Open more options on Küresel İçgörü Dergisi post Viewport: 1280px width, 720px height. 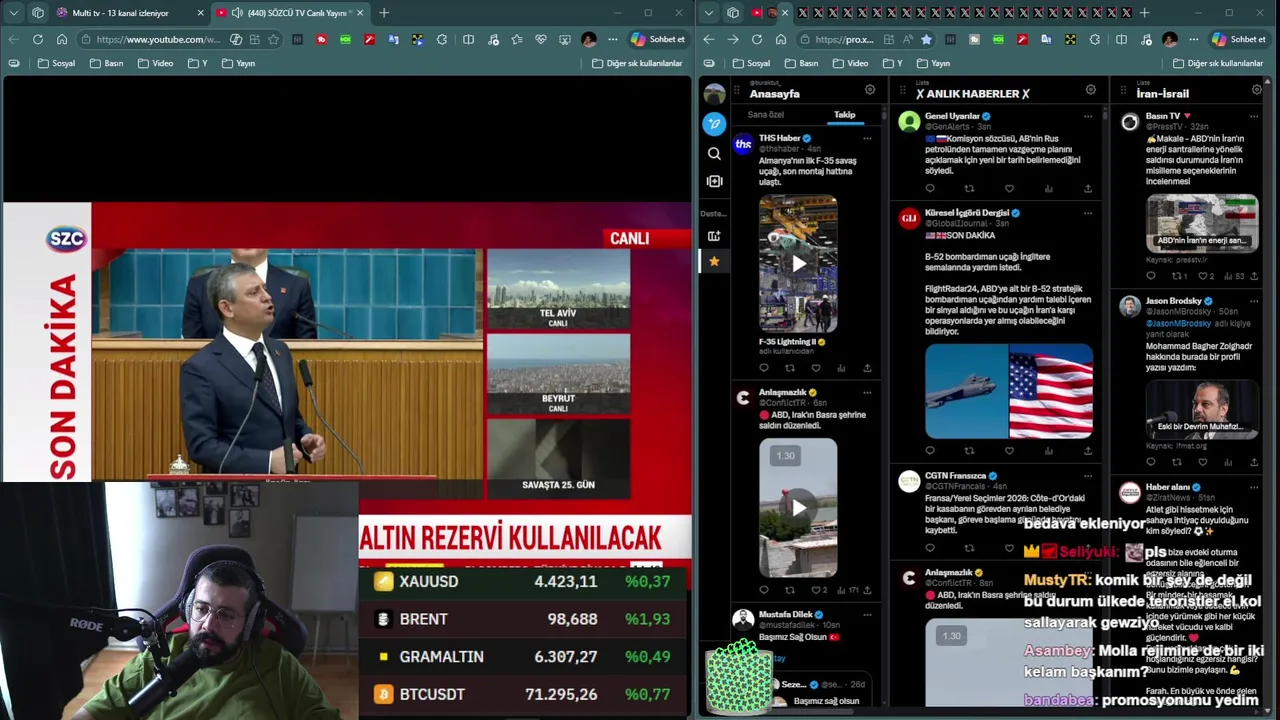click(x=1088, y=213)
